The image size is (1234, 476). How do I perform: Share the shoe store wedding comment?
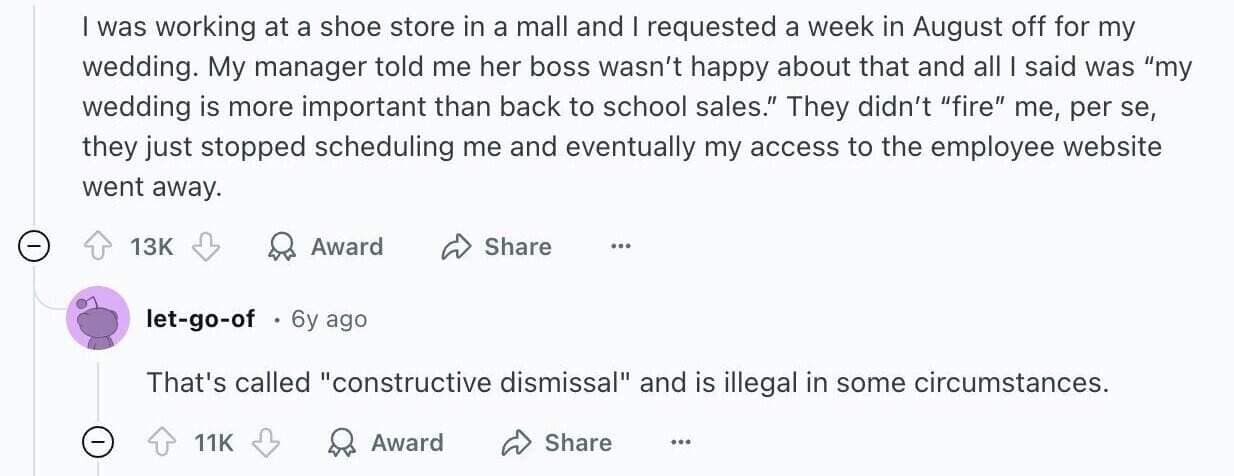click(x=496, y=247)
